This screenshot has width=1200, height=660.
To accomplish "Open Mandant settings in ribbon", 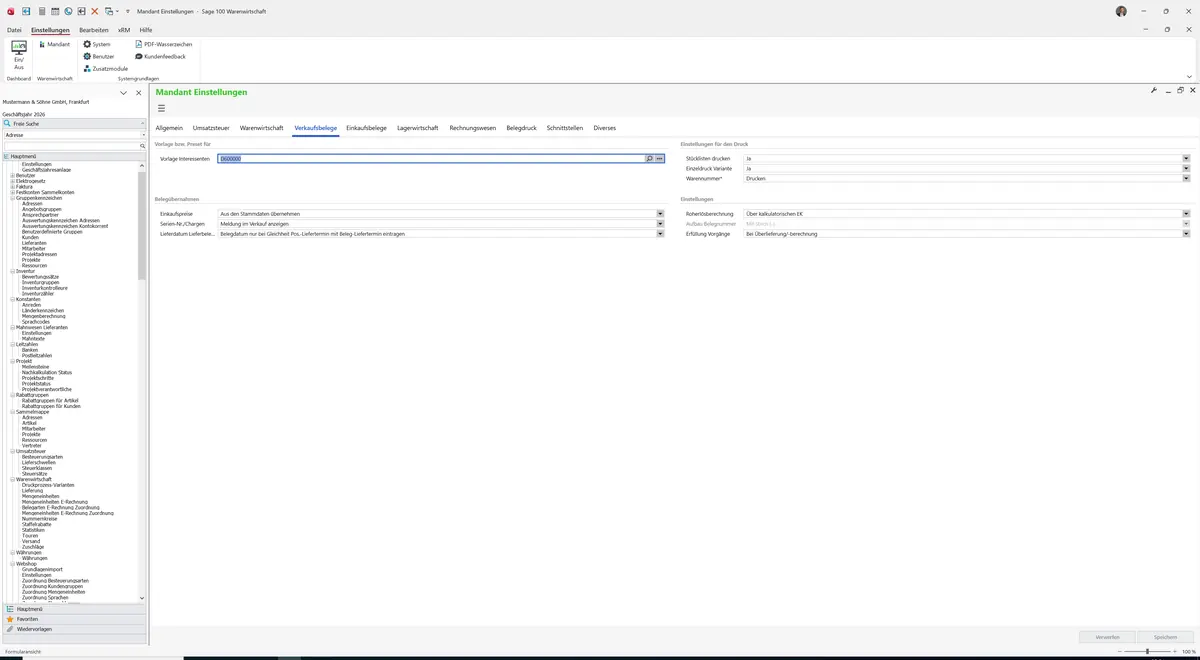I will pos(54,44).
